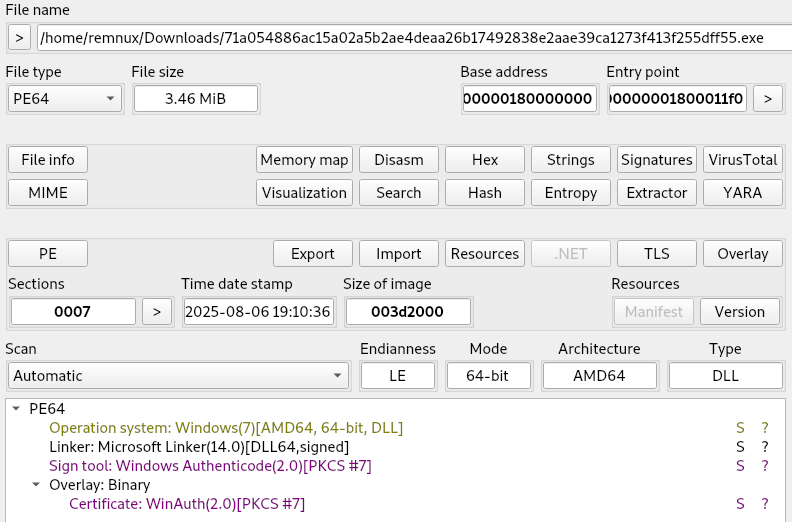This screenshot has width=792, height=522.
Task: Open the Overlay view
Action: [x=743, y=253]
